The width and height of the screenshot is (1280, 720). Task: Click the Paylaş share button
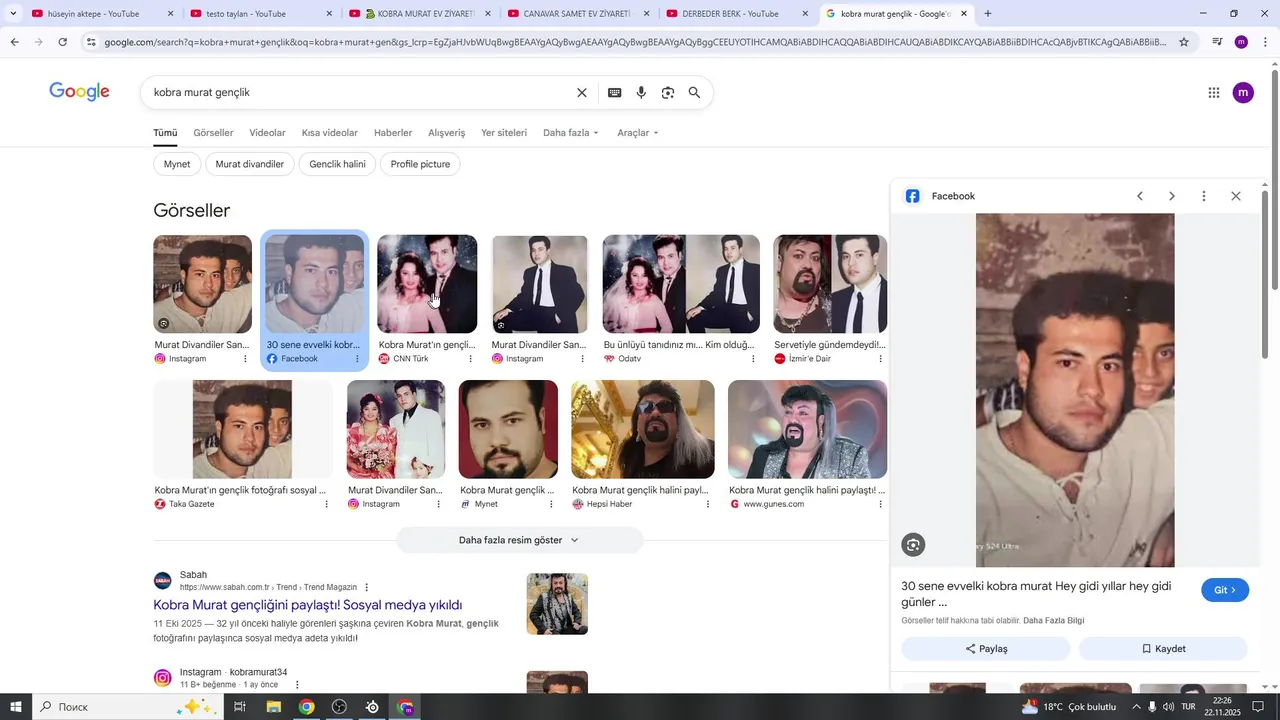click(986, 649)
